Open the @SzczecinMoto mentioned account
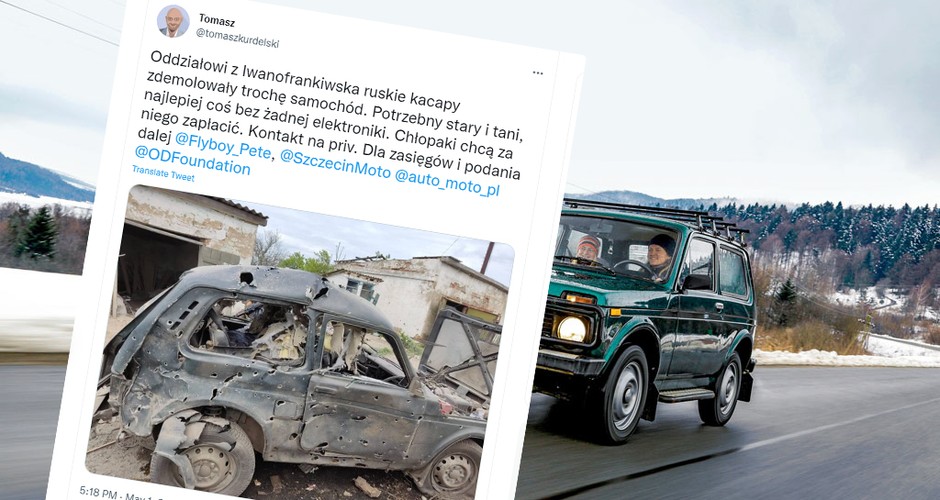 tap(335, 166)
